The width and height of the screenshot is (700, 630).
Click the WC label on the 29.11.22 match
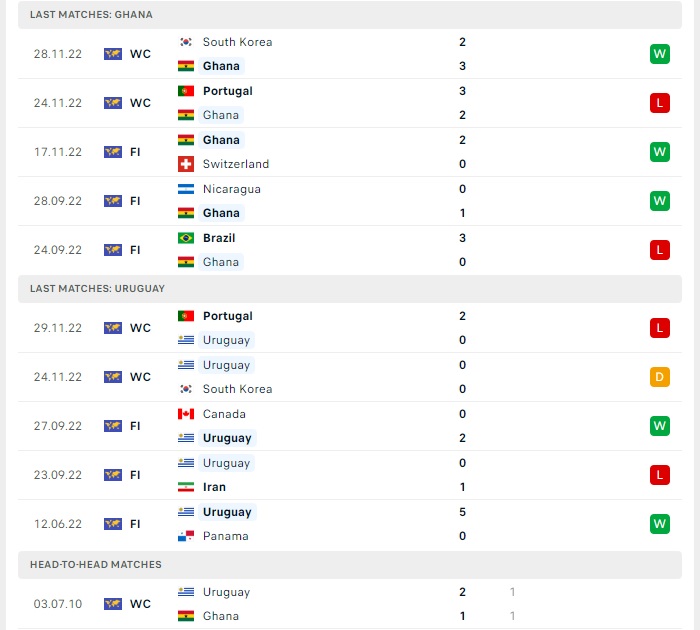click(140, 328)
